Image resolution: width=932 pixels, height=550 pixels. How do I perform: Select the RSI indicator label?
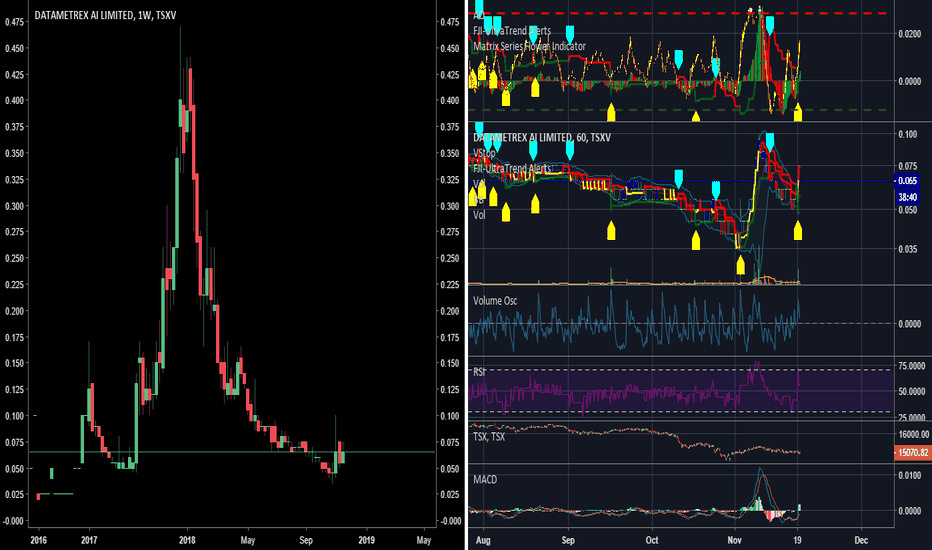pyautogui.click(x=479, y=372)
